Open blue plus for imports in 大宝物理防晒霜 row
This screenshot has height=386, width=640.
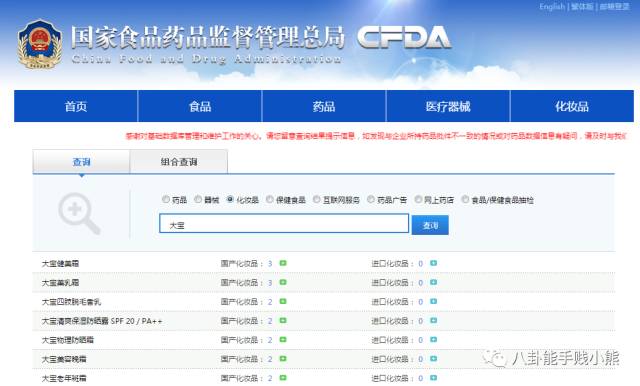click(x=433, y=340)
